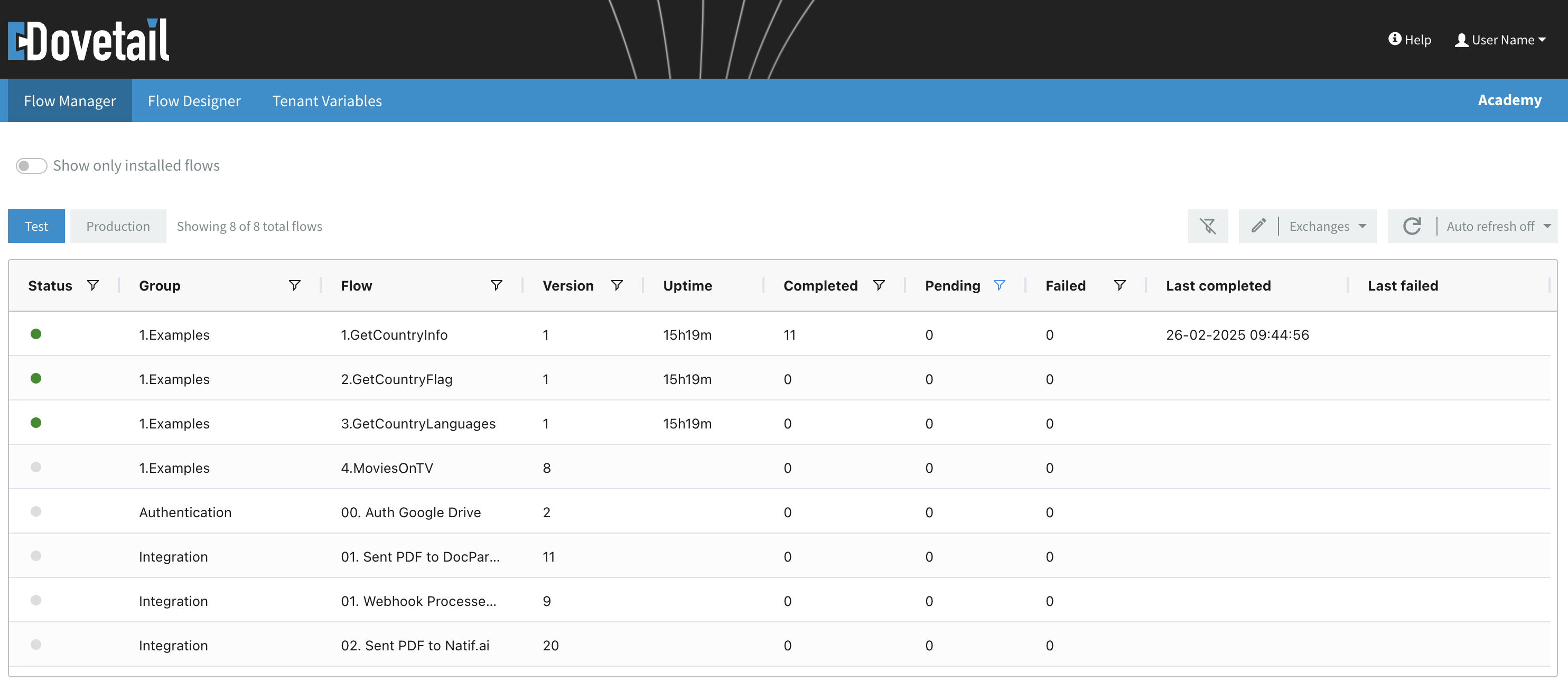1568x681 pixels.
Task: Select the 1.GetCountryInfo flow name
Action: 394,335
